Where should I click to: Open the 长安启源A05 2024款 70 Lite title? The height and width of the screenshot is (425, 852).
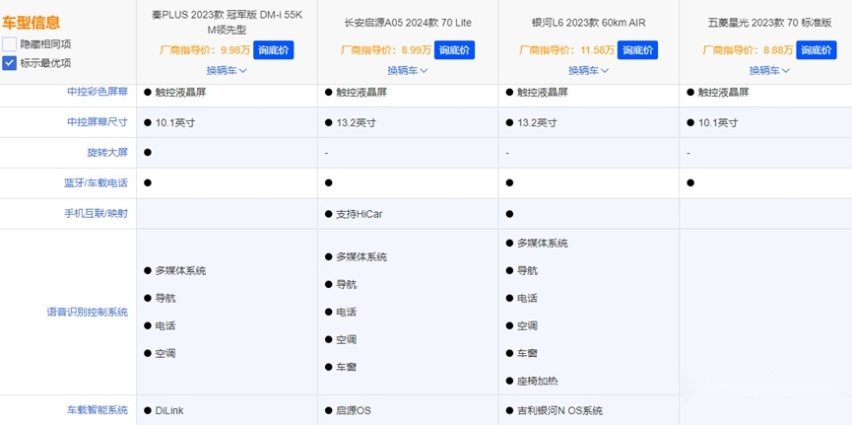click(x=408, y=23)
